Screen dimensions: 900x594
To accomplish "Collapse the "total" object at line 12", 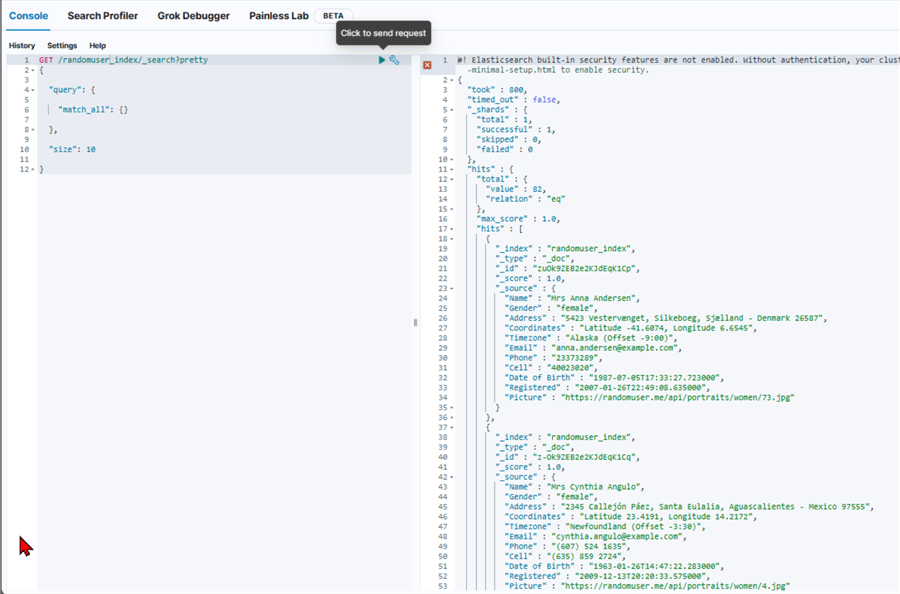I will [x=453, y=179].
